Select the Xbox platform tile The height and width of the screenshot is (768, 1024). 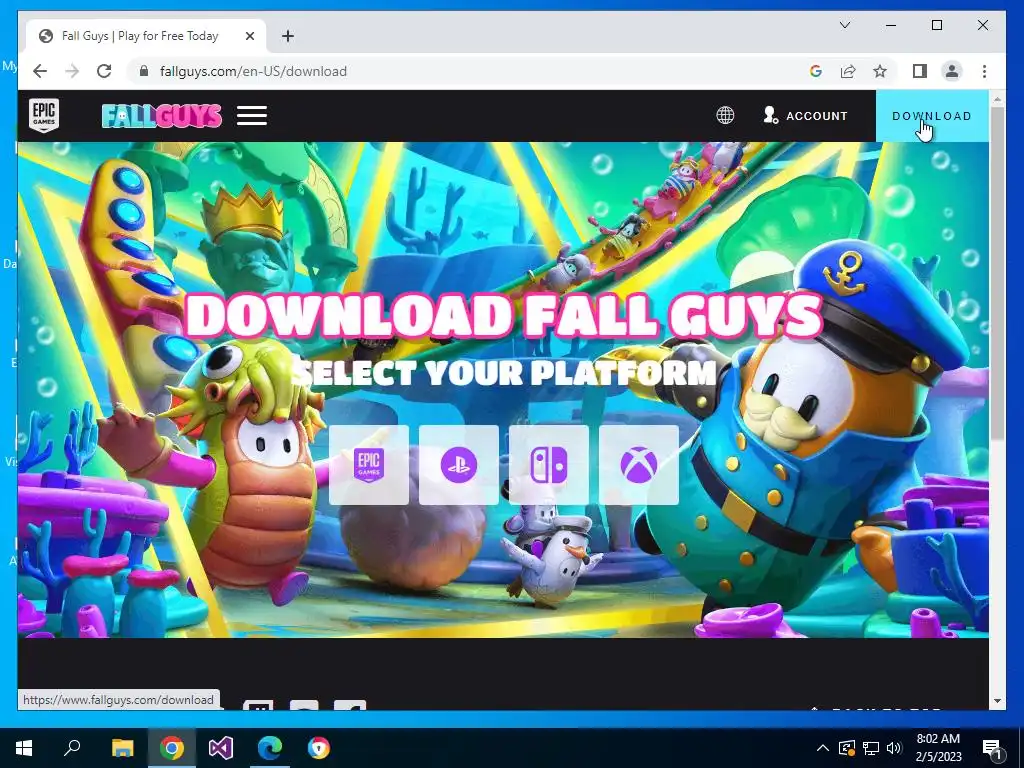(x=639, y=465)
